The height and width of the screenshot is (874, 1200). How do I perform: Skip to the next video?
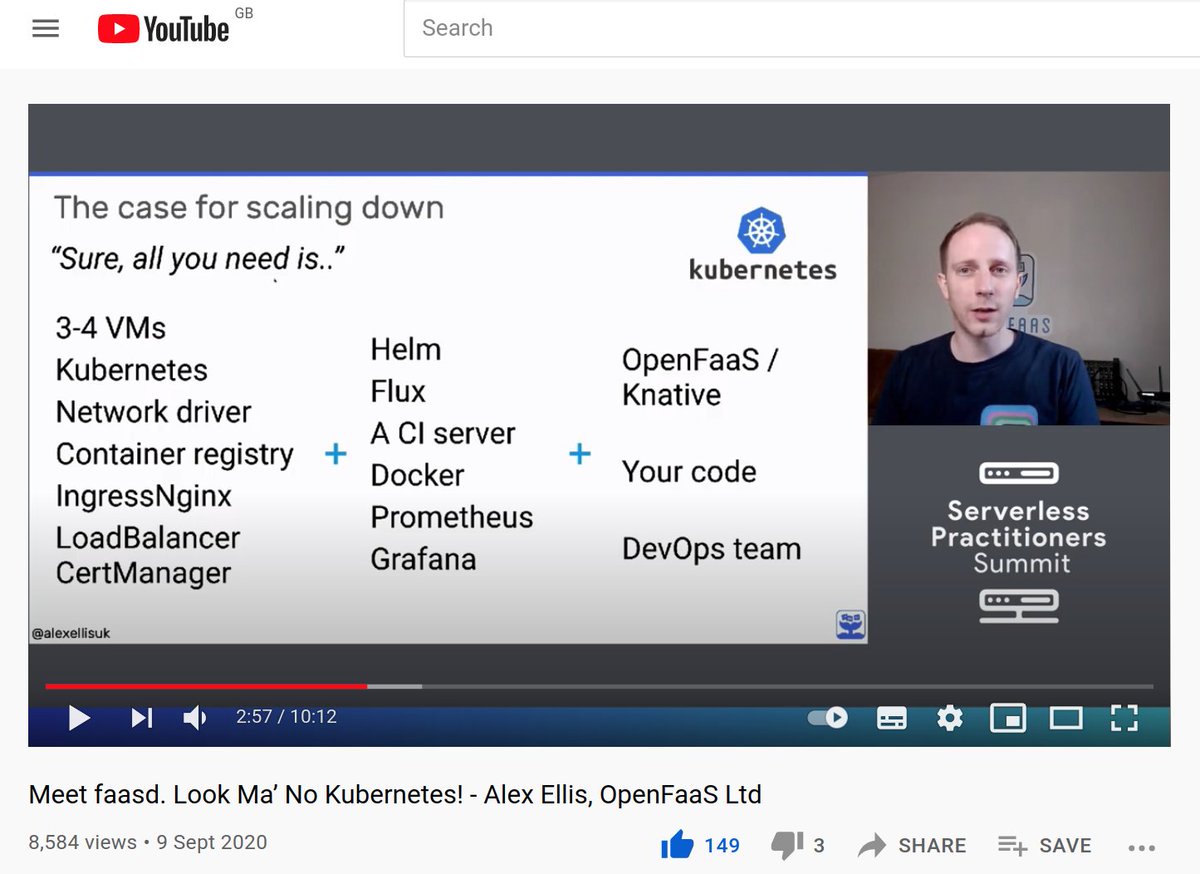[x=141, y=717]
